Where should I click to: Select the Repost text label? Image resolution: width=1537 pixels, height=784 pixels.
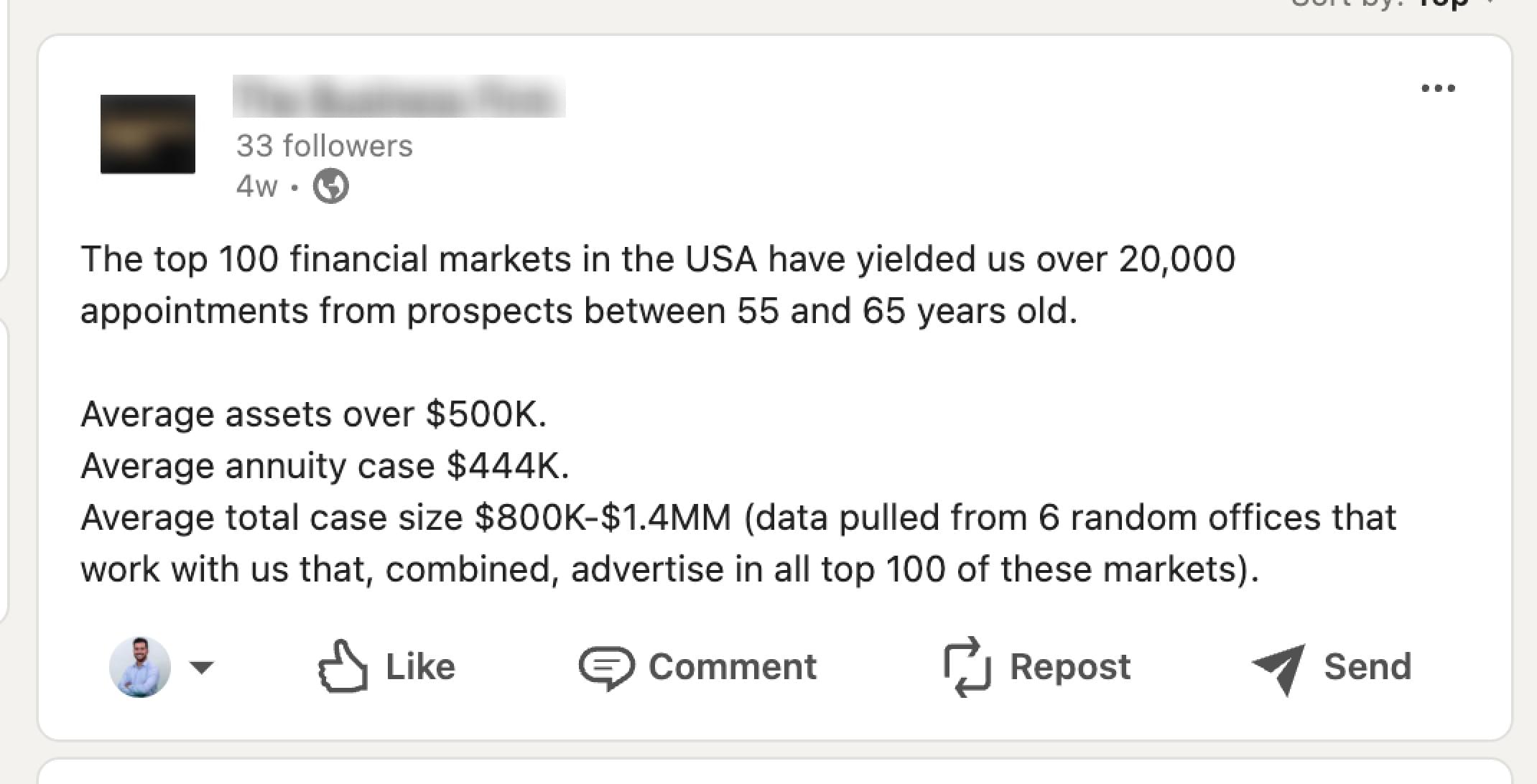click(x=1070, y=667)
